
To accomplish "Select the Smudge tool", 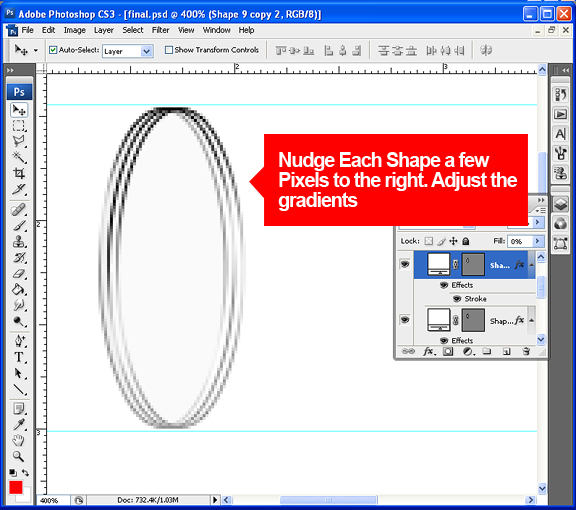I will click(x=19, y=305).
